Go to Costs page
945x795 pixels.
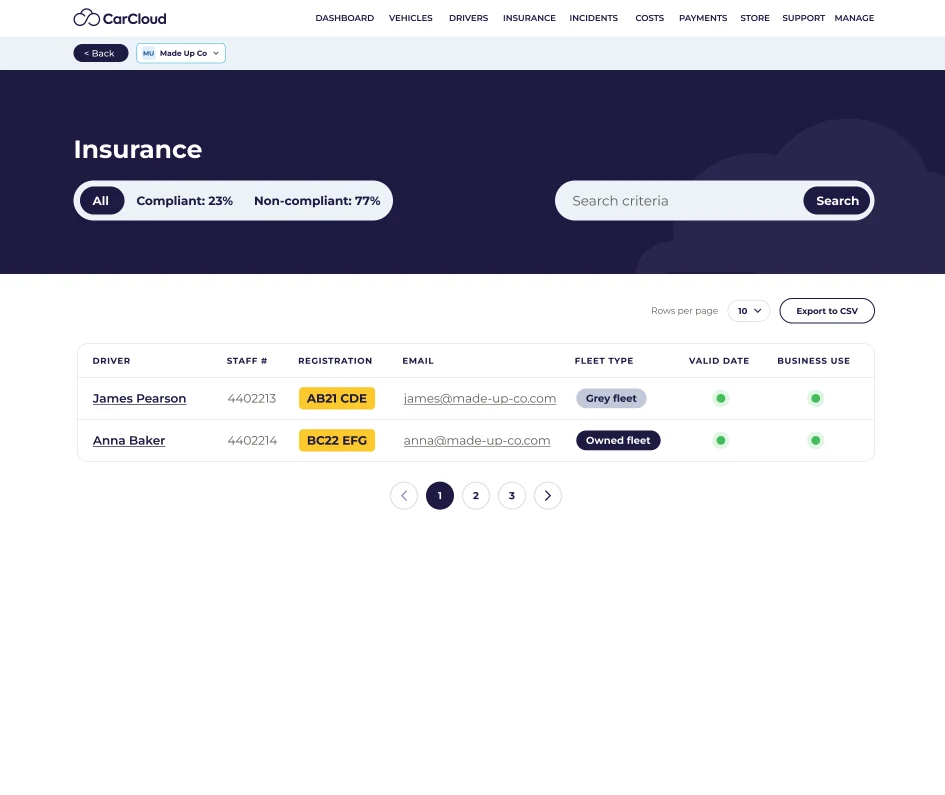point(650,18)
